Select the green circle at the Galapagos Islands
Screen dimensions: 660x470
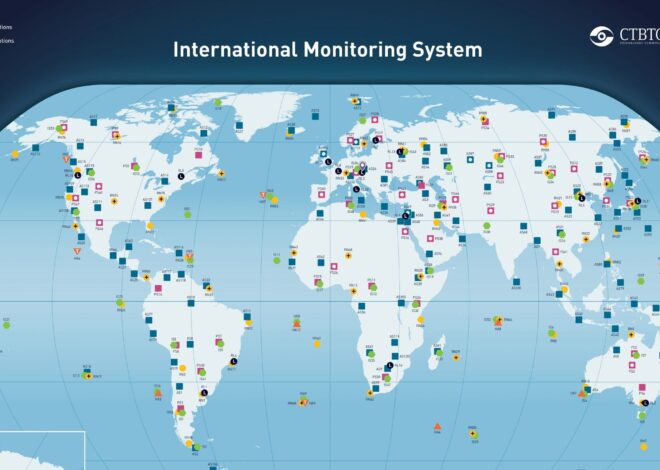(x=120, y=303)
